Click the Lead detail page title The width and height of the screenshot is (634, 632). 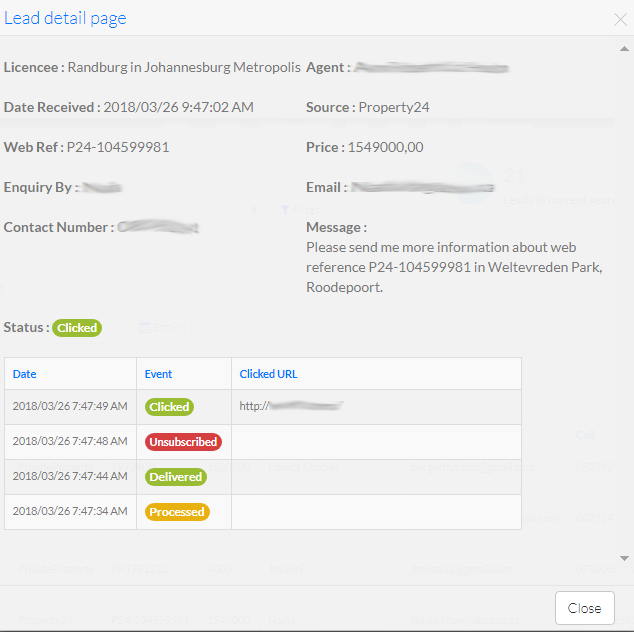click(x=65, y=18)
